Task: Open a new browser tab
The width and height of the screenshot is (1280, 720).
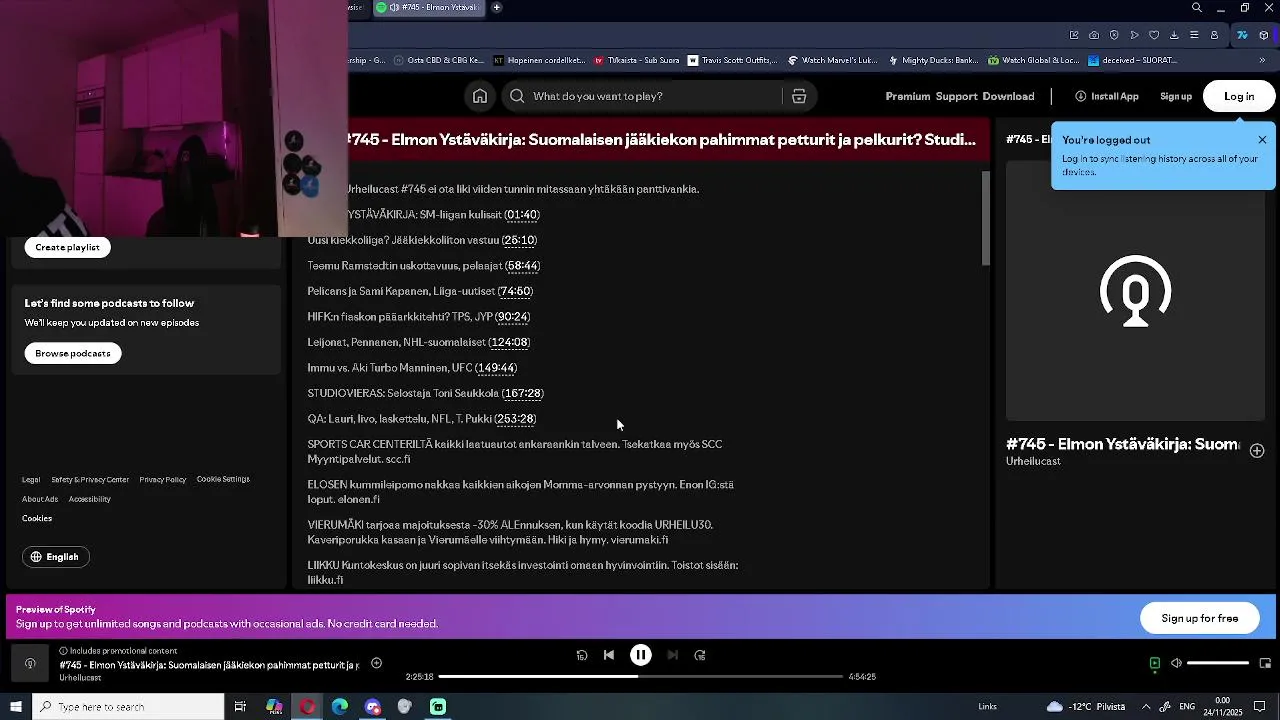Action: 496,8
